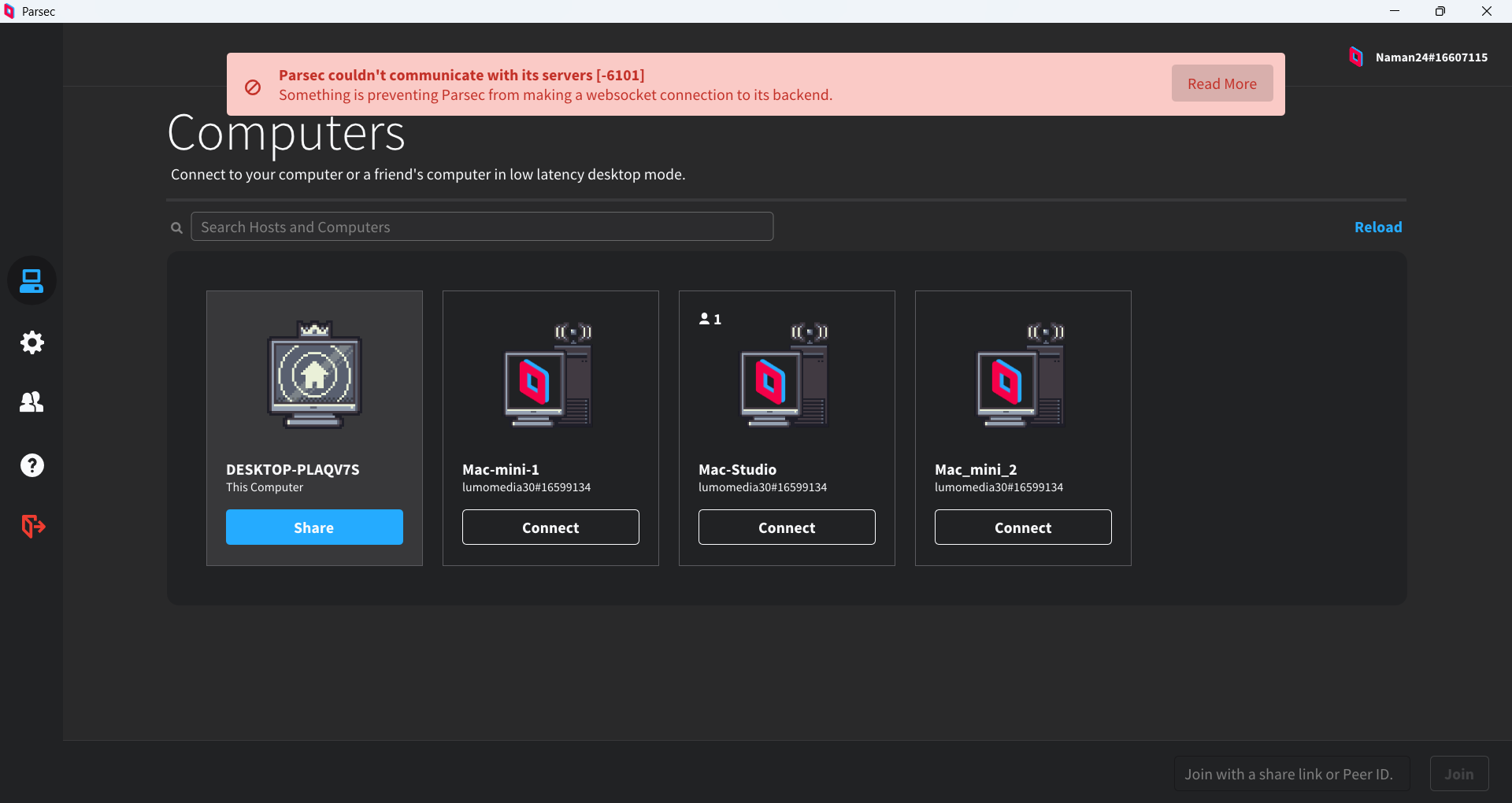The height and width of the screenshot is (803, 1512).
Task: Click the error icon in the alert banner
Action: pyautogui.click(x=253, y=87)
